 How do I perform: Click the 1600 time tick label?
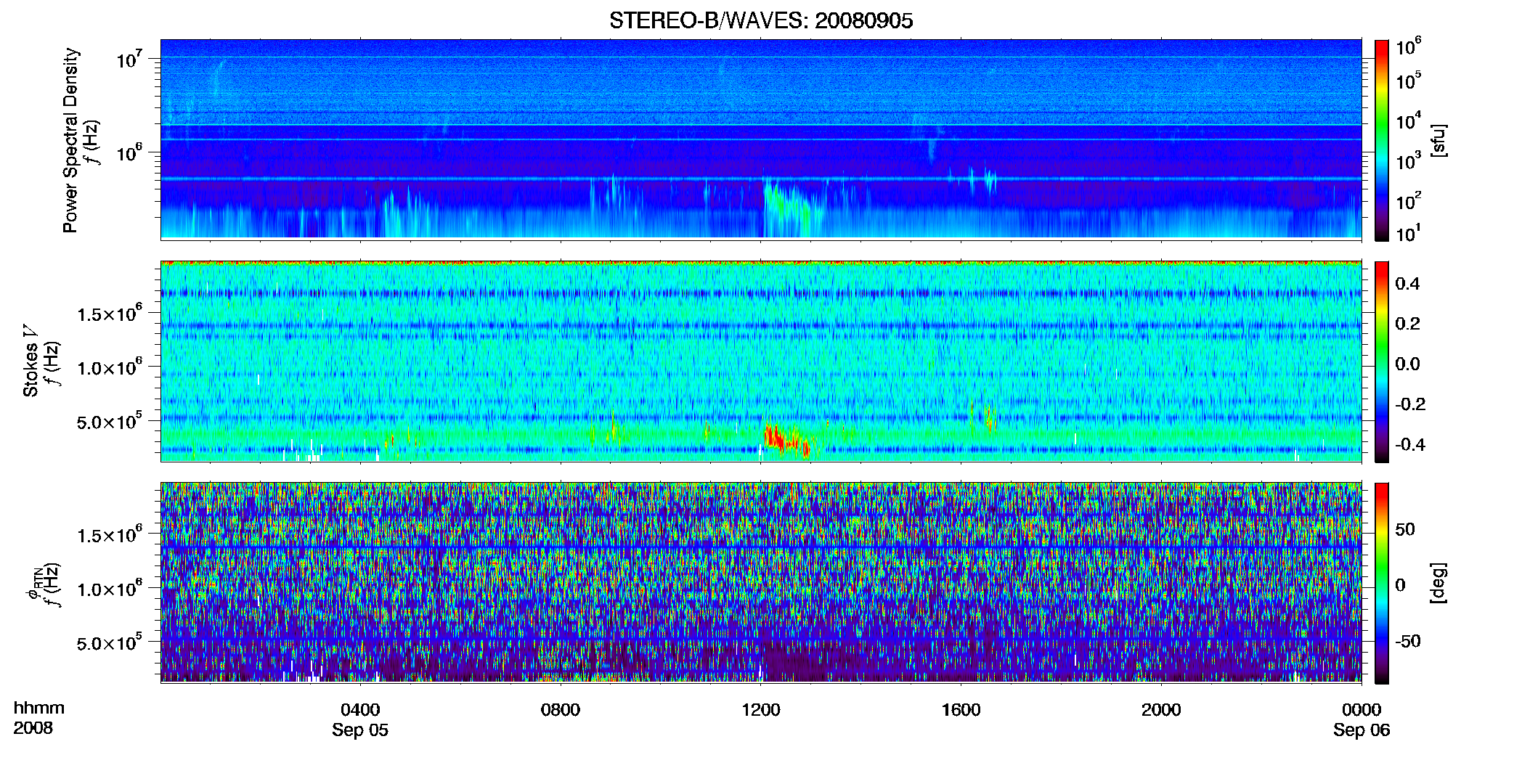click(961, 710)
